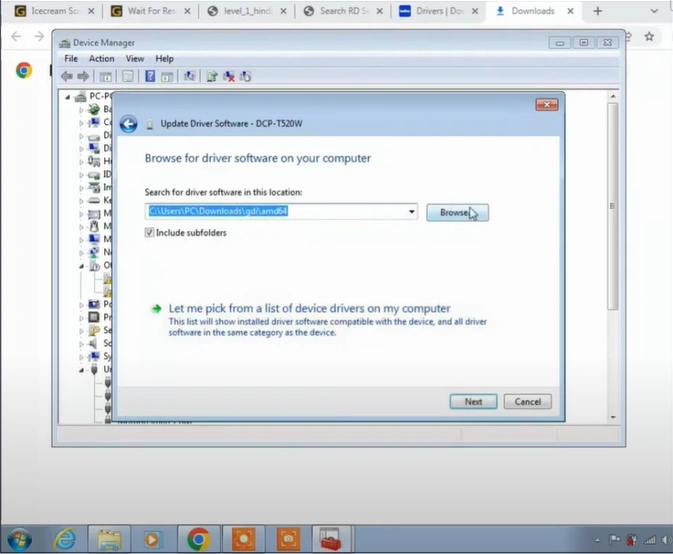This screenshot has height=554, width=673.
Task: Click the Browse button
Action: (x=457, y=212)
